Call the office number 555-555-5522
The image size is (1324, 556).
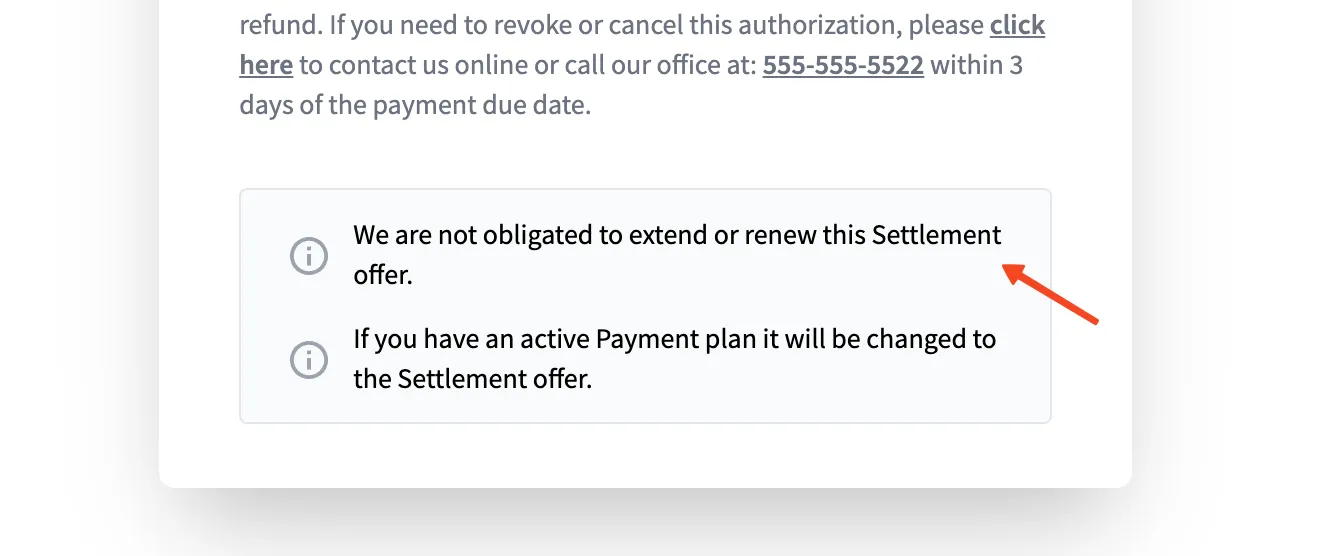(843, 65)
